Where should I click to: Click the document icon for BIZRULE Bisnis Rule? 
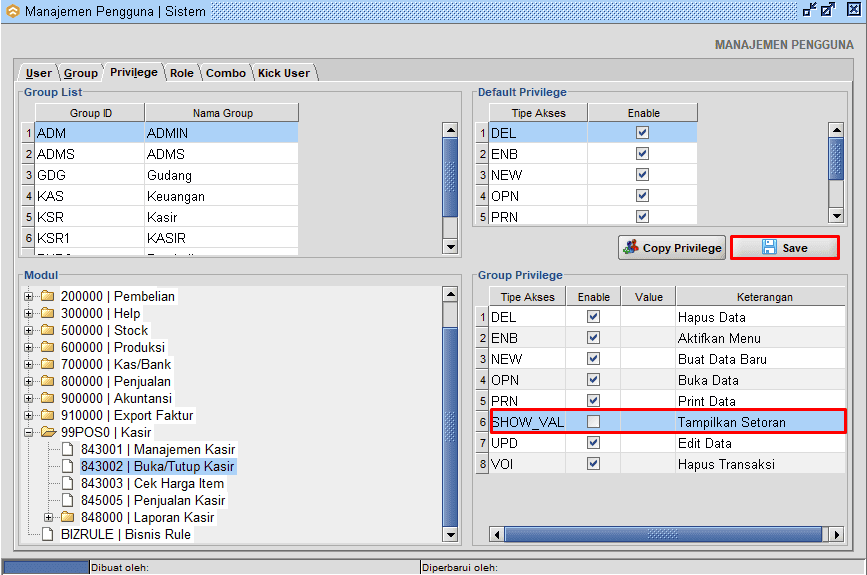(48, 535)
